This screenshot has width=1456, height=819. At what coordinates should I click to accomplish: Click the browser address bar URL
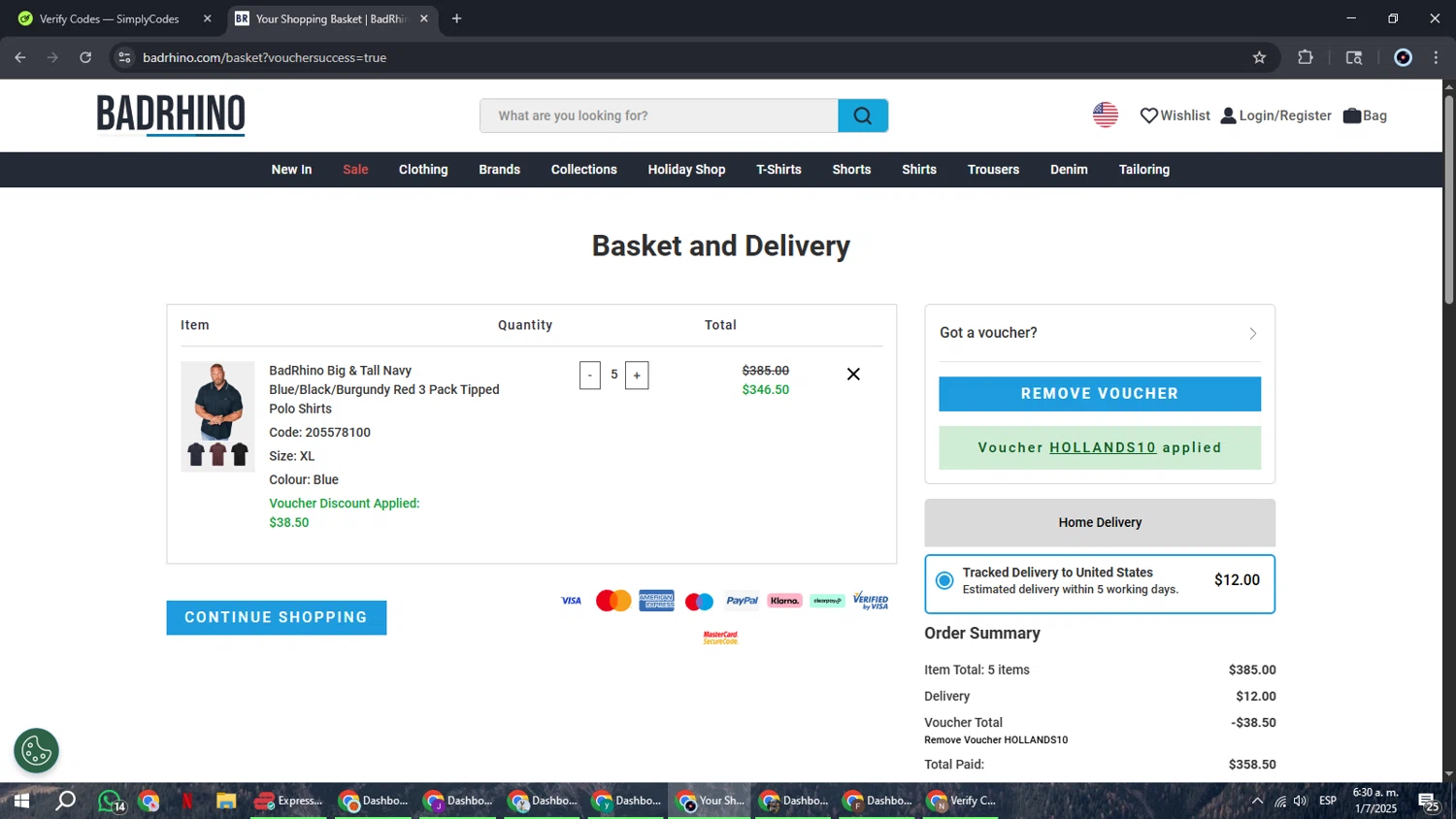pos(265,57)
